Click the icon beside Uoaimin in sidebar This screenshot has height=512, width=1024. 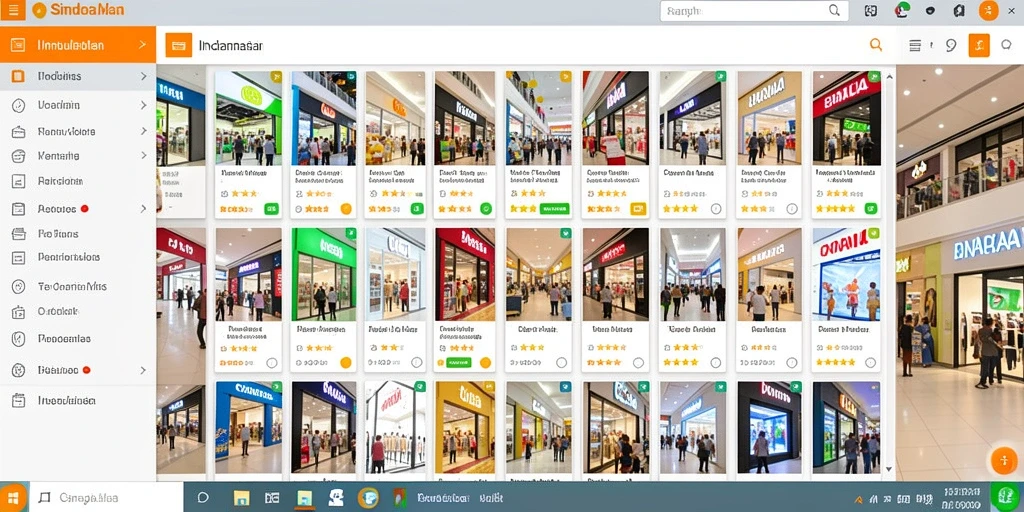(x=18, y=105)
